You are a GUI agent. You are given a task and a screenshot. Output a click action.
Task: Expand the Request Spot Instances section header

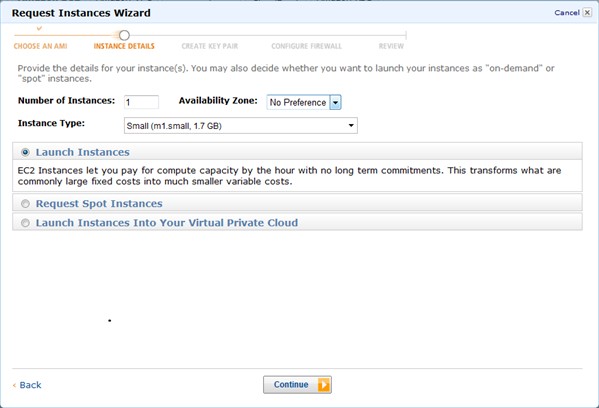pyautogui.click(x=297, y=203)
